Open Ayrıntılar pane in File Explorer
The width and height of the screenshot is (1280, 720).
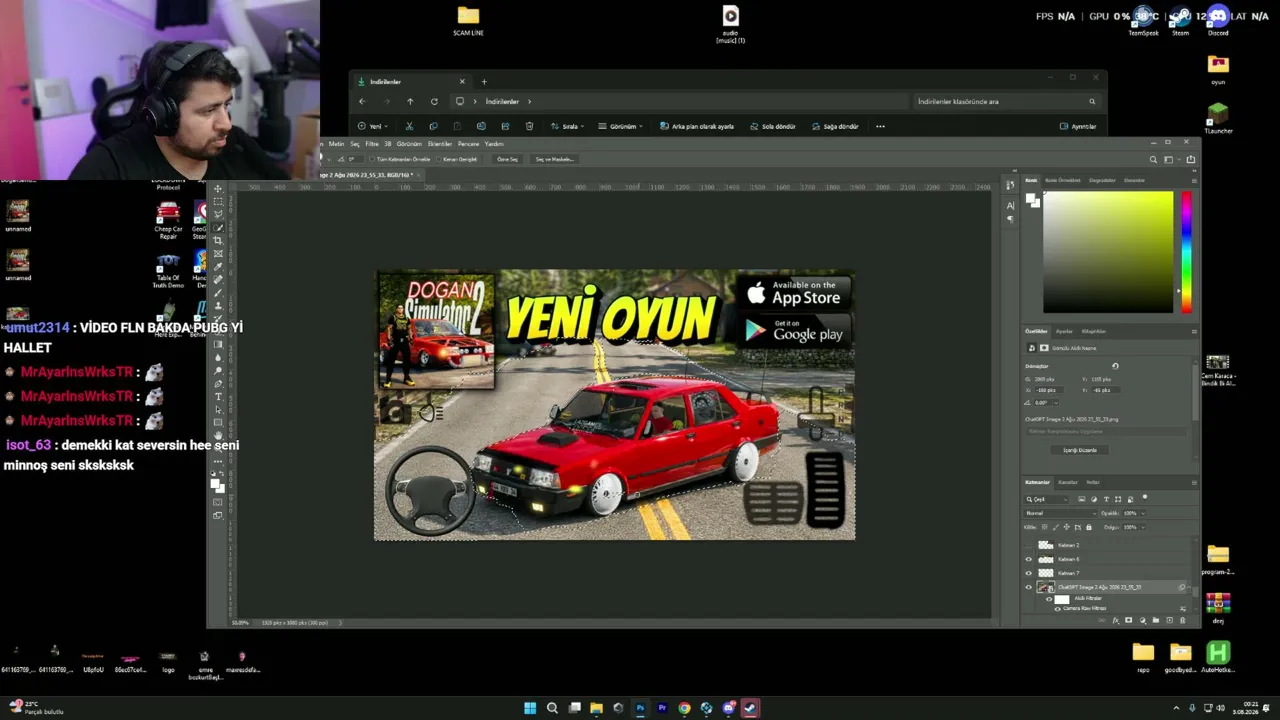pos(1078,127)
